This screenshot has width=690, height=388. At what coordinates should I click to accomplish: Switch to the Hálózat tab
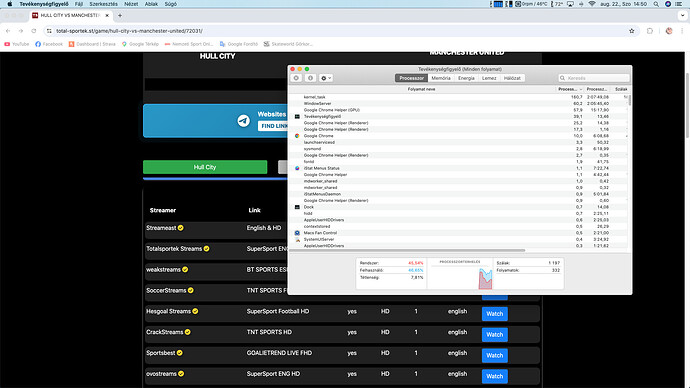coord(512,78)
